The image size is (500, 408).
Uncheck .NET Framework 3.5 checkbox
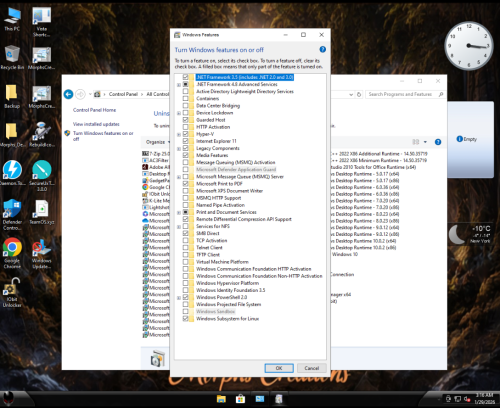185,77
